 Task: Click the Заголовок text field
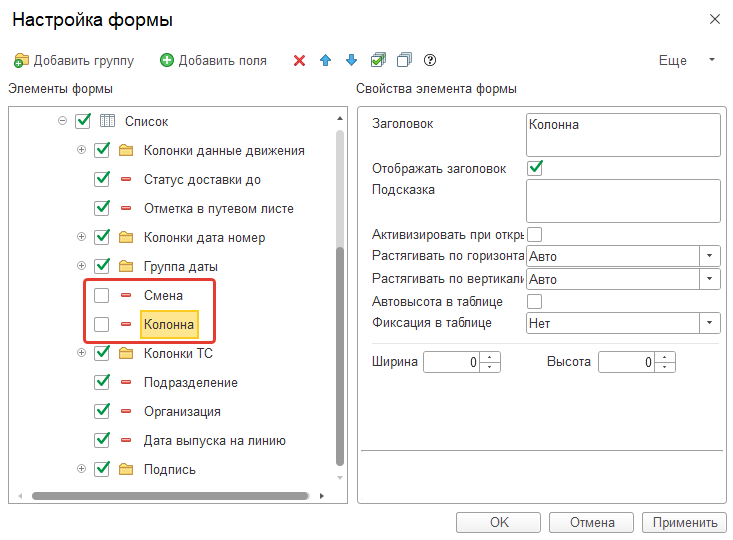(x=623, y=135)
